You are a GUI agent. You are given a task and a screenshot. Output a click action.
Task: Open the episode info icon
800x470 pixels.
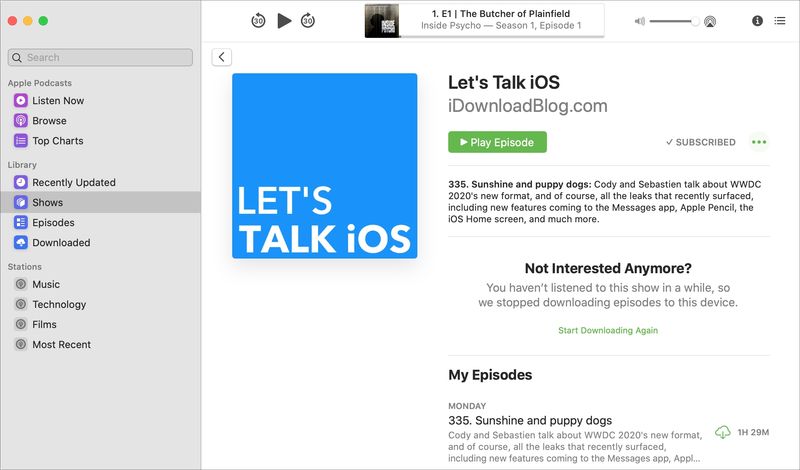pyautogui.click(x=757, y=21)
